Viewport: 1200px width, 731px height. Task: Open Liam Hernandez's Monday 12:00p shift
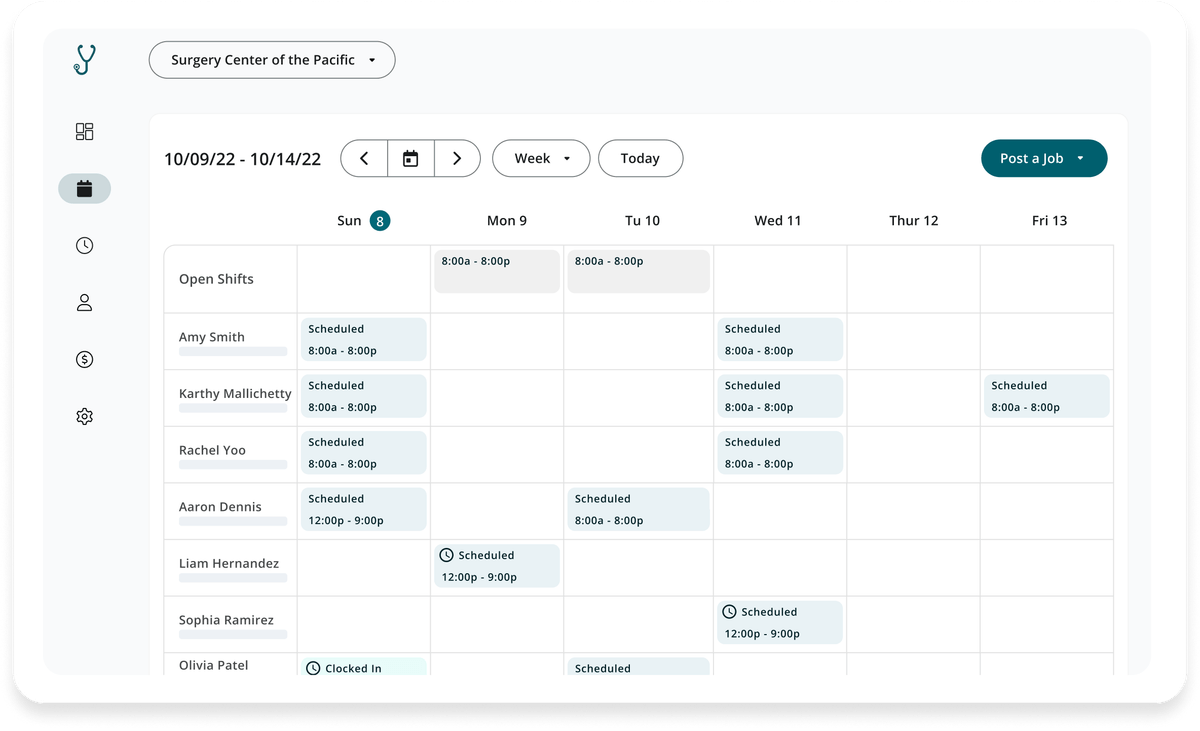pyautogui.click(x=497, y=566)
